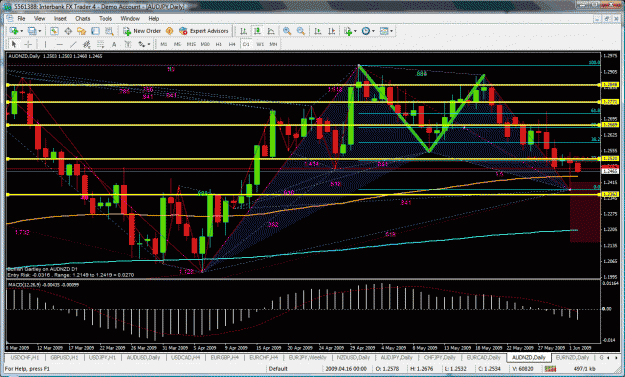Select the Text Label tool
Image resolution: width=625 pixels, height=377 pixels.
(x=128, y=44)
